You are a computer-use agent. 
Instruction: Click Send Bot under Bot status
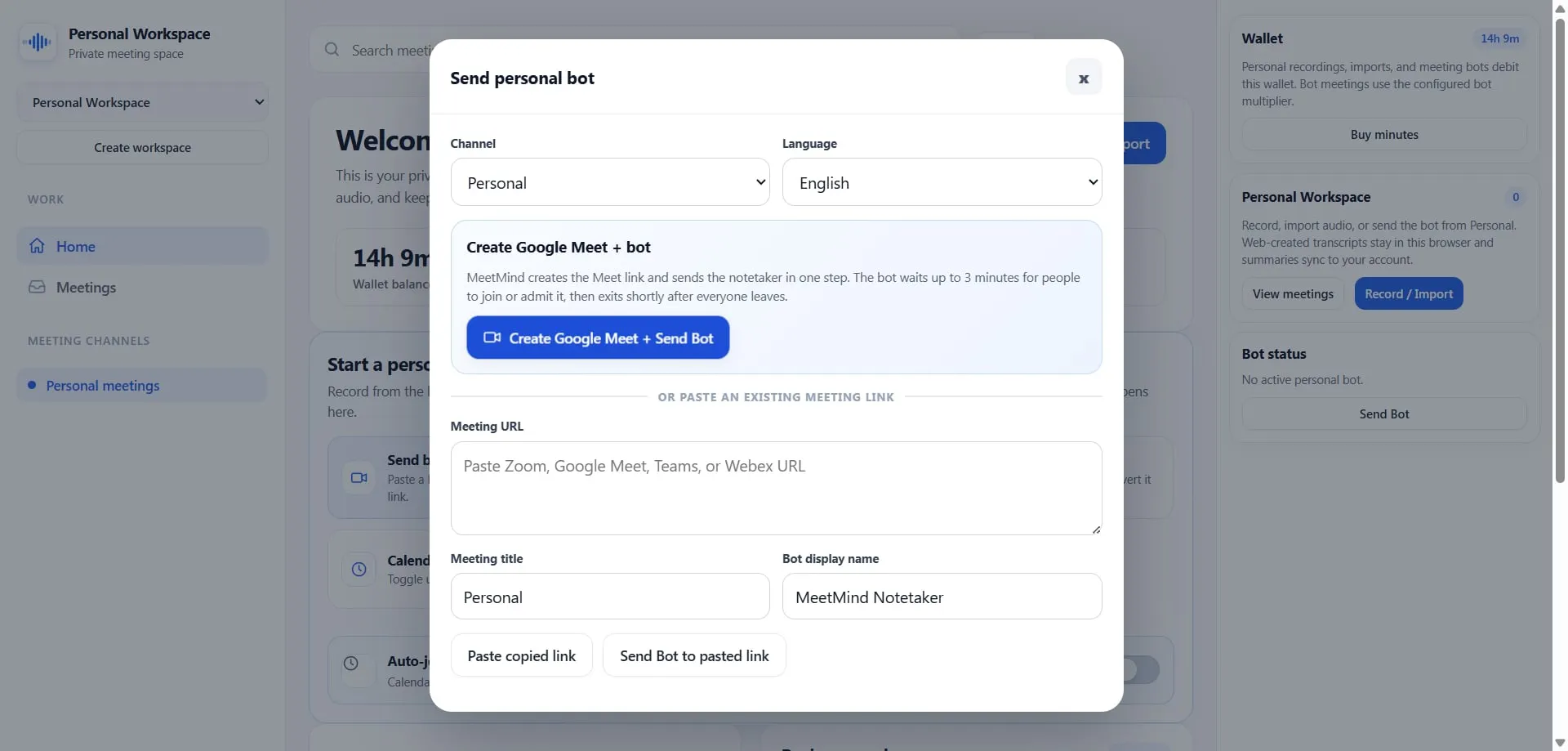point(1384,414)
